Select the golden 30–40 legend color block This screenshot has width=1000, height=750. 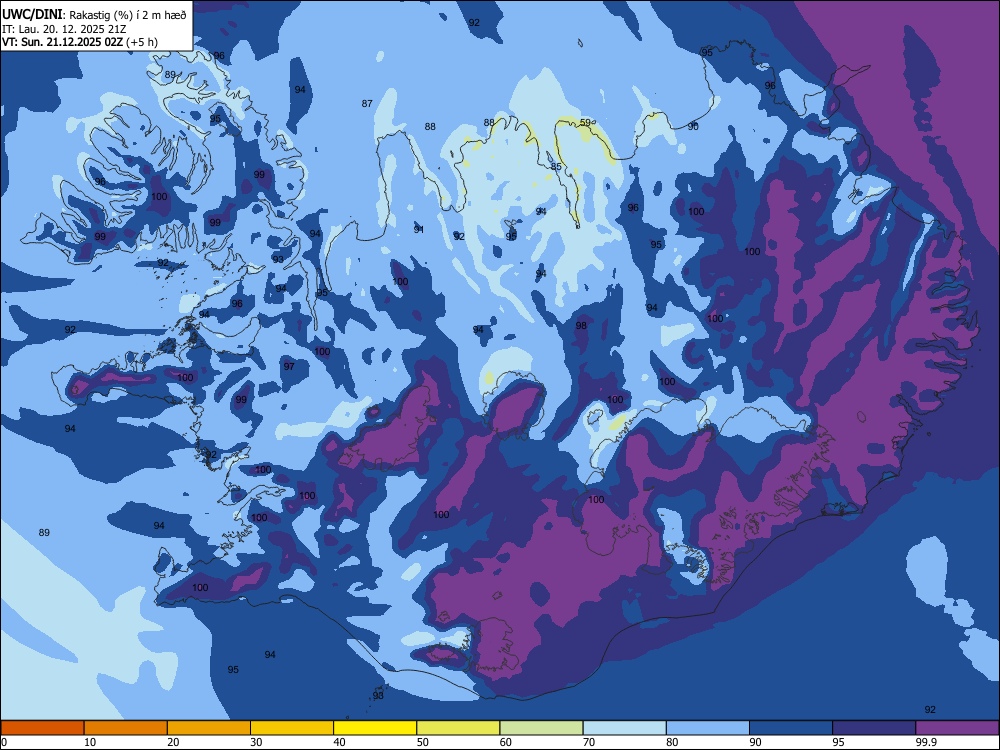[292, 728]
